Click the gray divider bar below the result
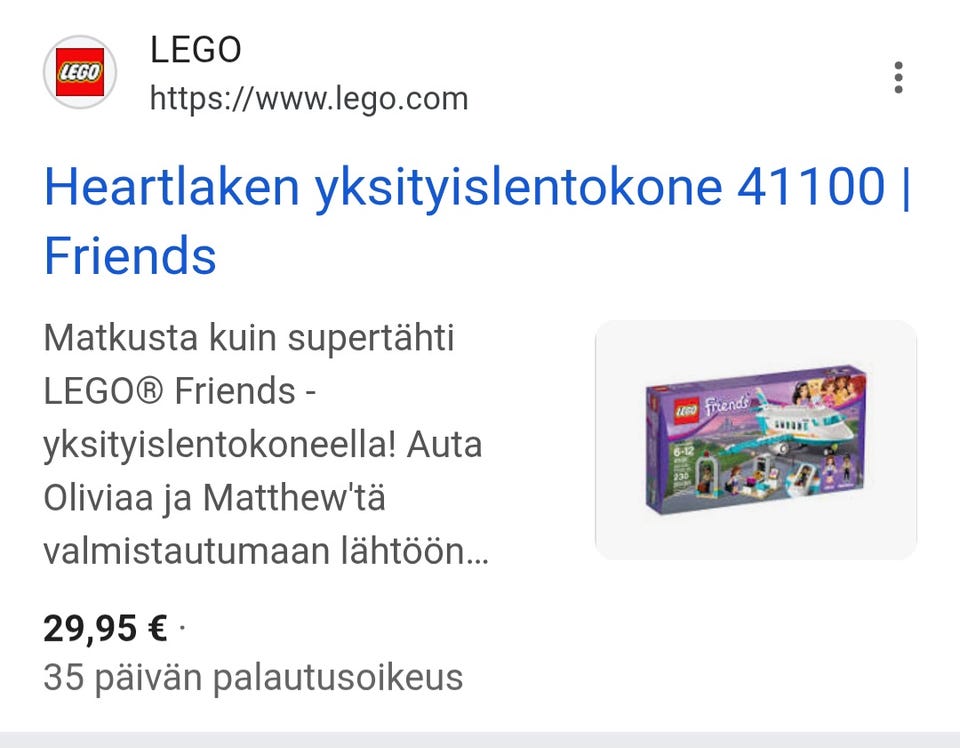 pos(480,739)
